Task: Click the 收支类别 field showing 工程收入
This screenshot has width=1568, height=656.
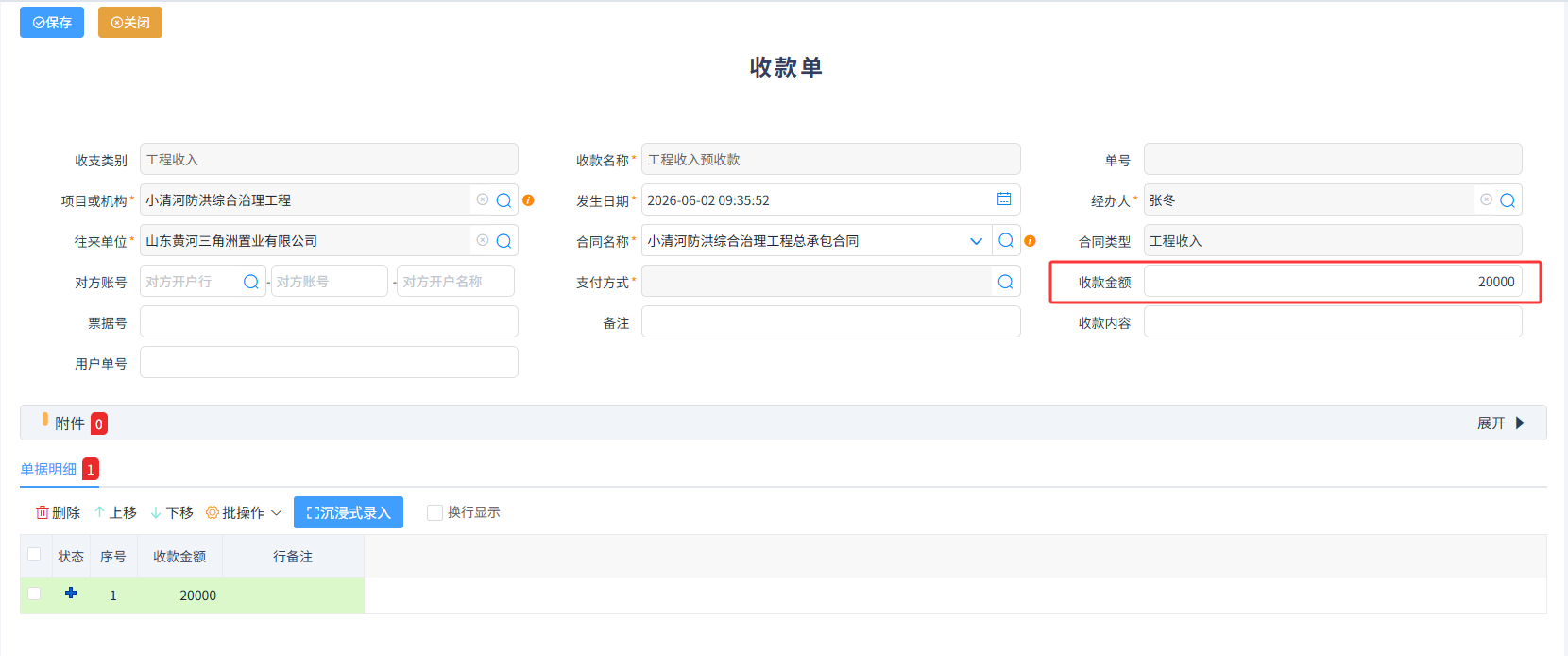Action: [x=329, y=159]
